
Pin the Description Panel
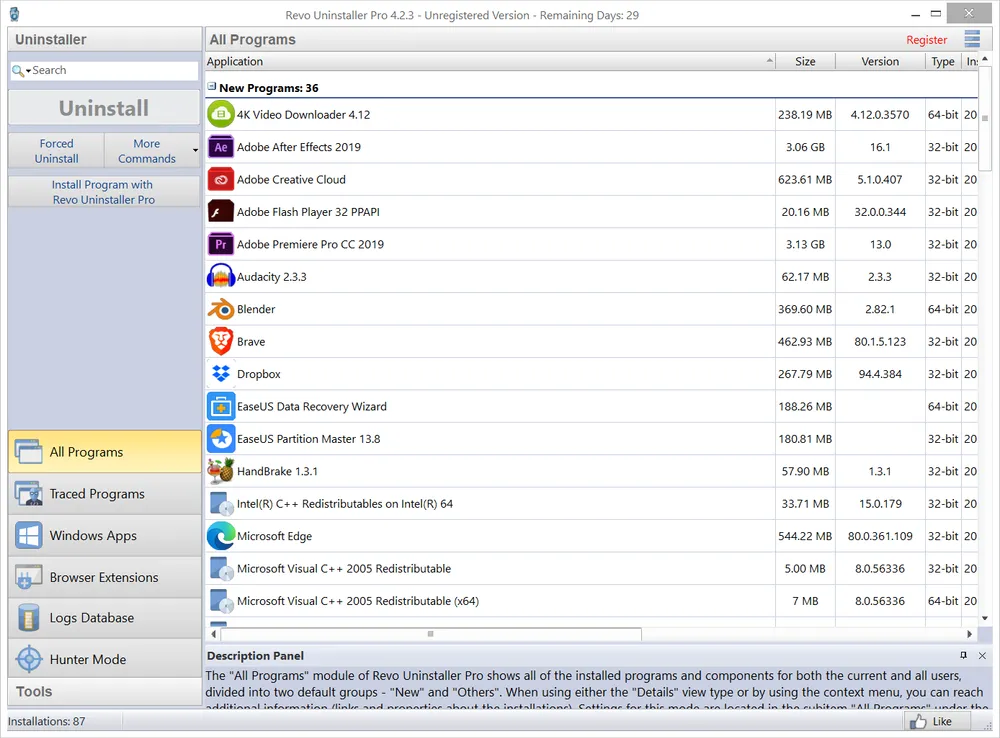click(964, 655)
